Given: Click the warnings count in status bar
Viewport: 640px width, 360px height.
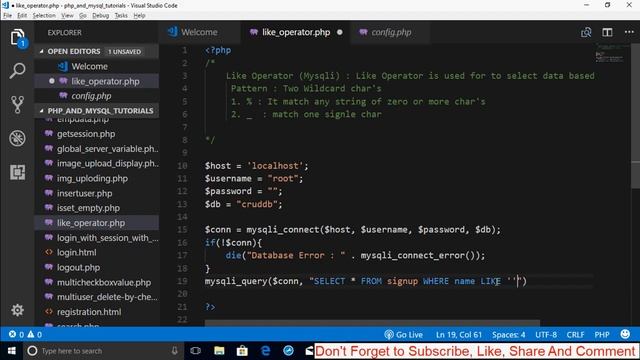Looking at the screenshot, I should coord(35,334).
